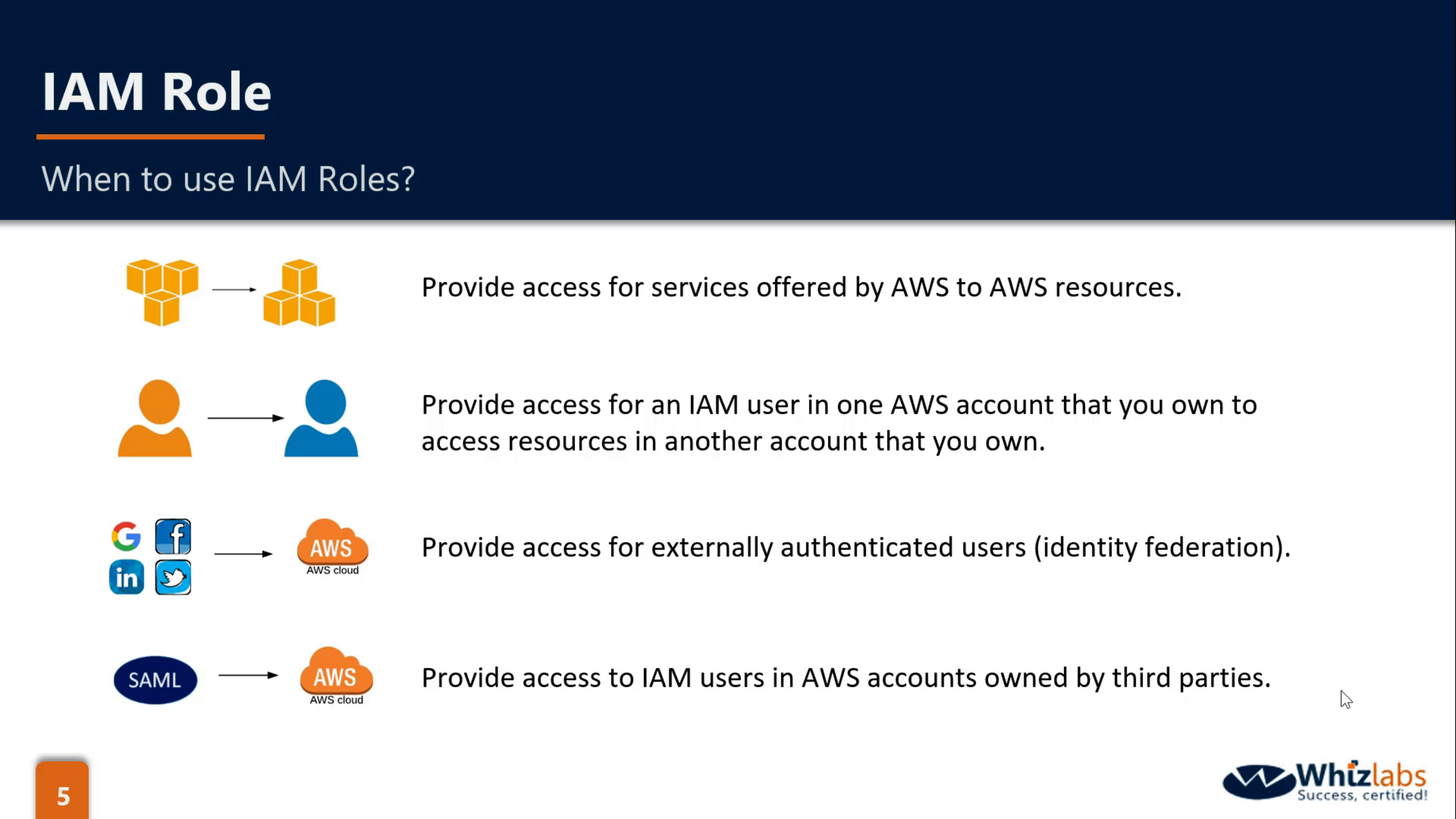Click the orange underline beneath the title

coord(151,137)
